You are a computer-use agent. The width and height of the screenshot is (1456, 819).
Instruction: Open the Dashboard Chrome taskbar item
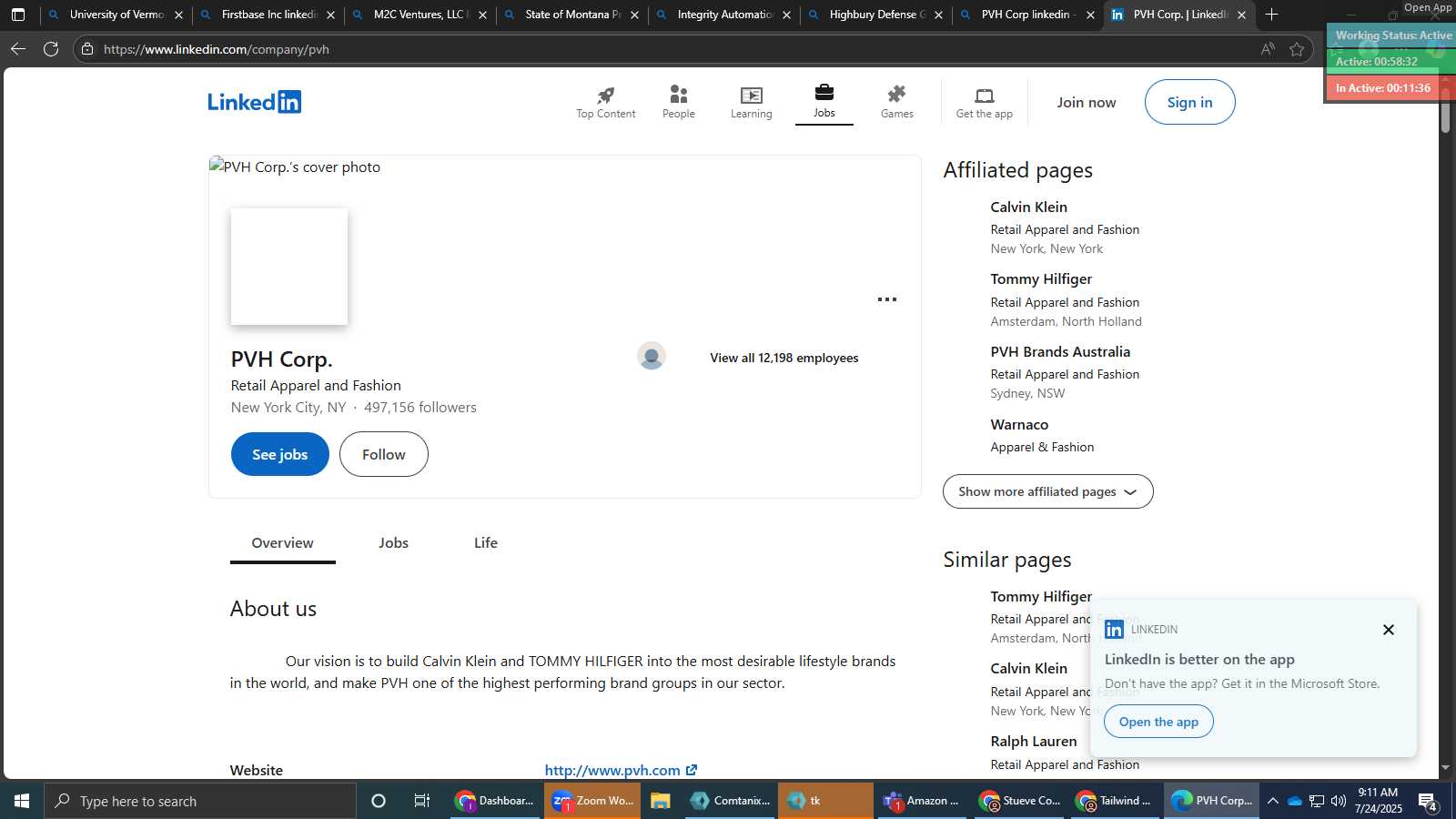[x=495, y=801]
